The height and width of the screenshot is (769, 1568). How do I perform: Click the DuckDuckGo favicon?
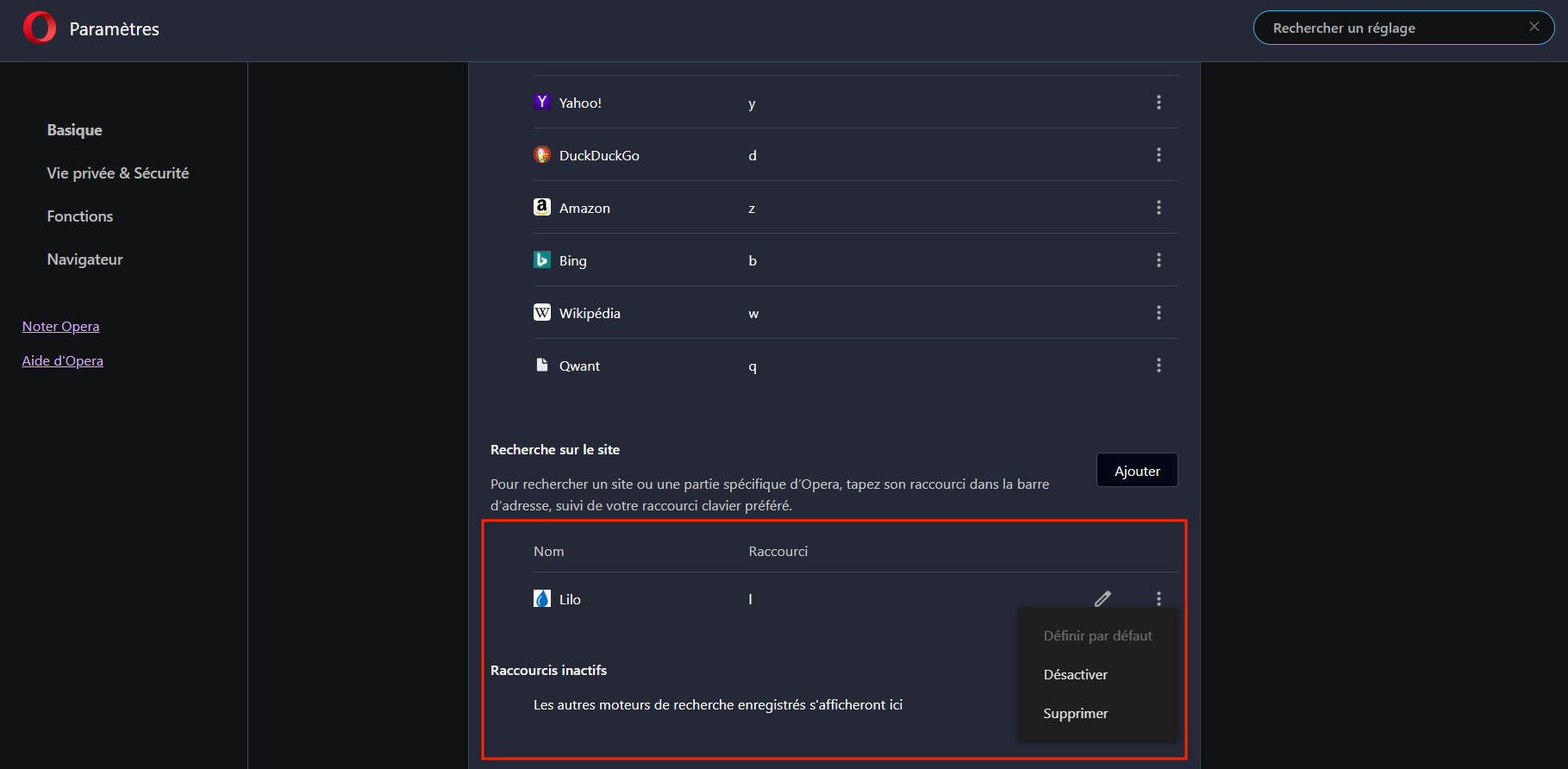click(542, 154)
